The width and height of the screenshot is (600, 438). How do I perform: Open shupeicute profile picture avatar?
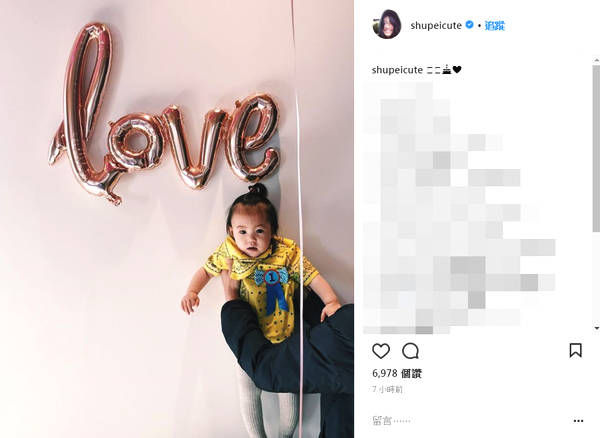(x=387, y=24)
